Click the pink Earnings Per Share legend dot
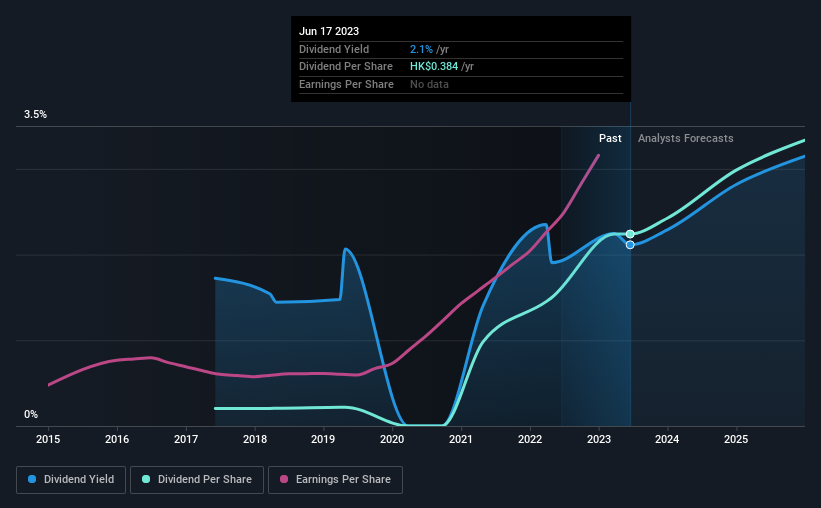This screenshot has height=508, width=821. click(284, 479)
